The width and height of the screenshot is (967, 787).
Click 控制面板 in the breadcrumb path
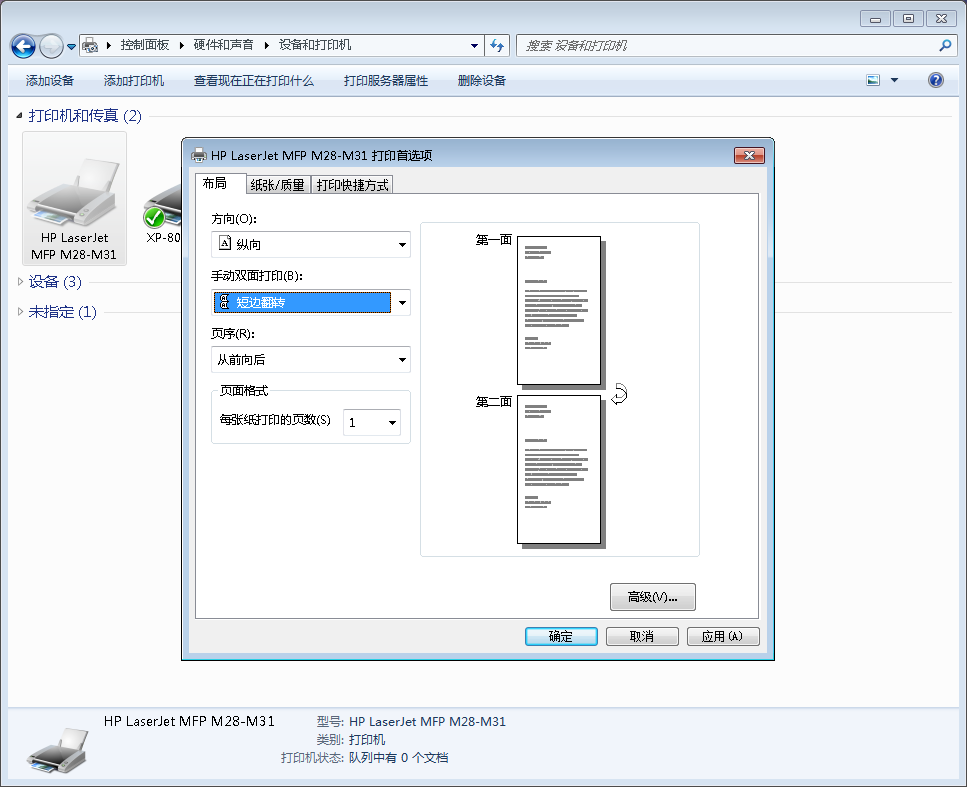[145, 45]
